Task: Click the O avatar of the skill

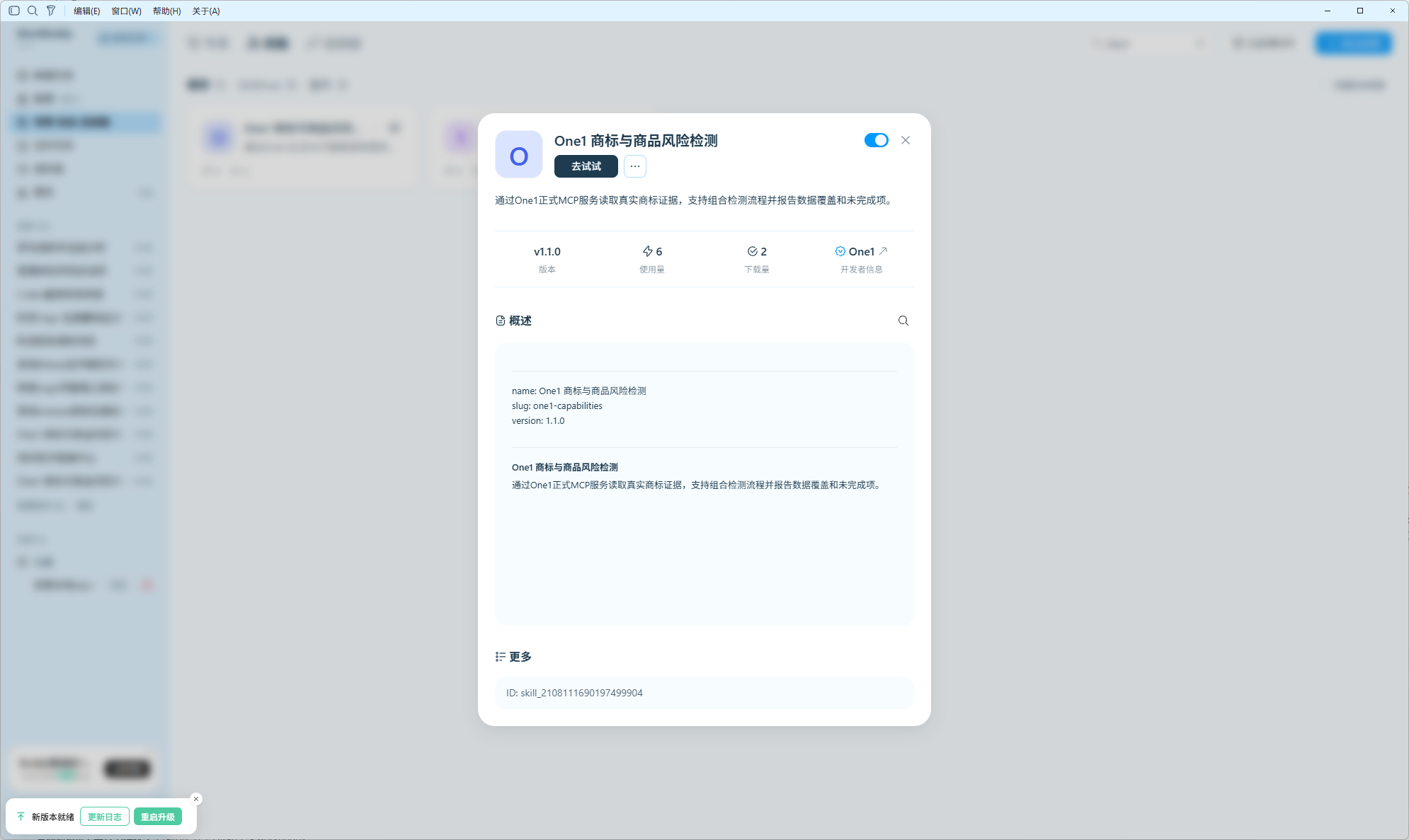Action: point(519,154)
